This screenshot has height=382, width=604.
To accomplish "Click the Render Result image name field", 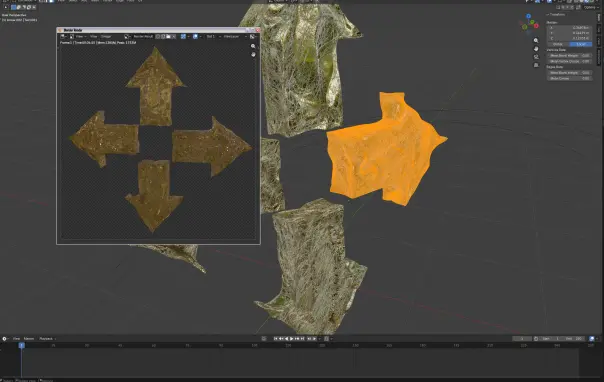I will click(x=143, y=37).
